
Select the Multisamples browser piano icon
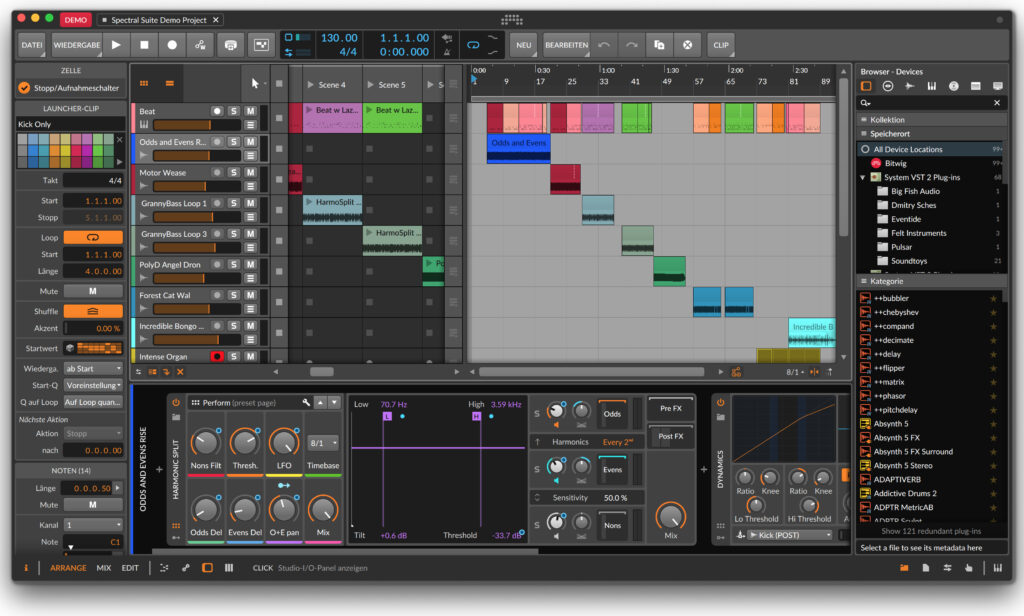(x=932, y=86)
